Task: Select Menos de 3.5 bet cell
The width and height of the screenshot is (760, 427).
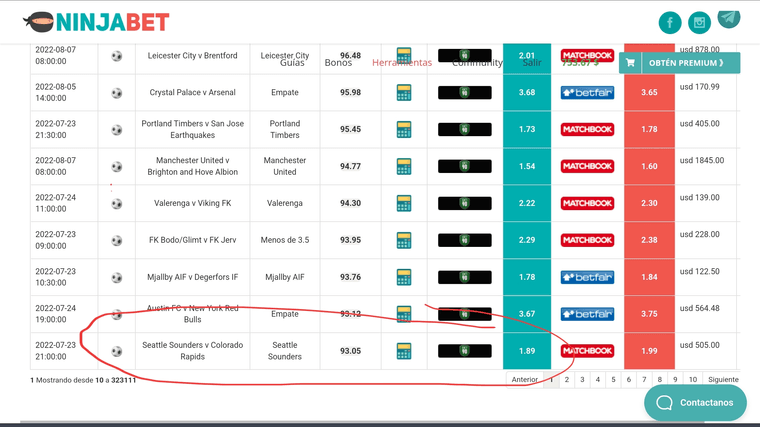Action: [x=285, y=240]
